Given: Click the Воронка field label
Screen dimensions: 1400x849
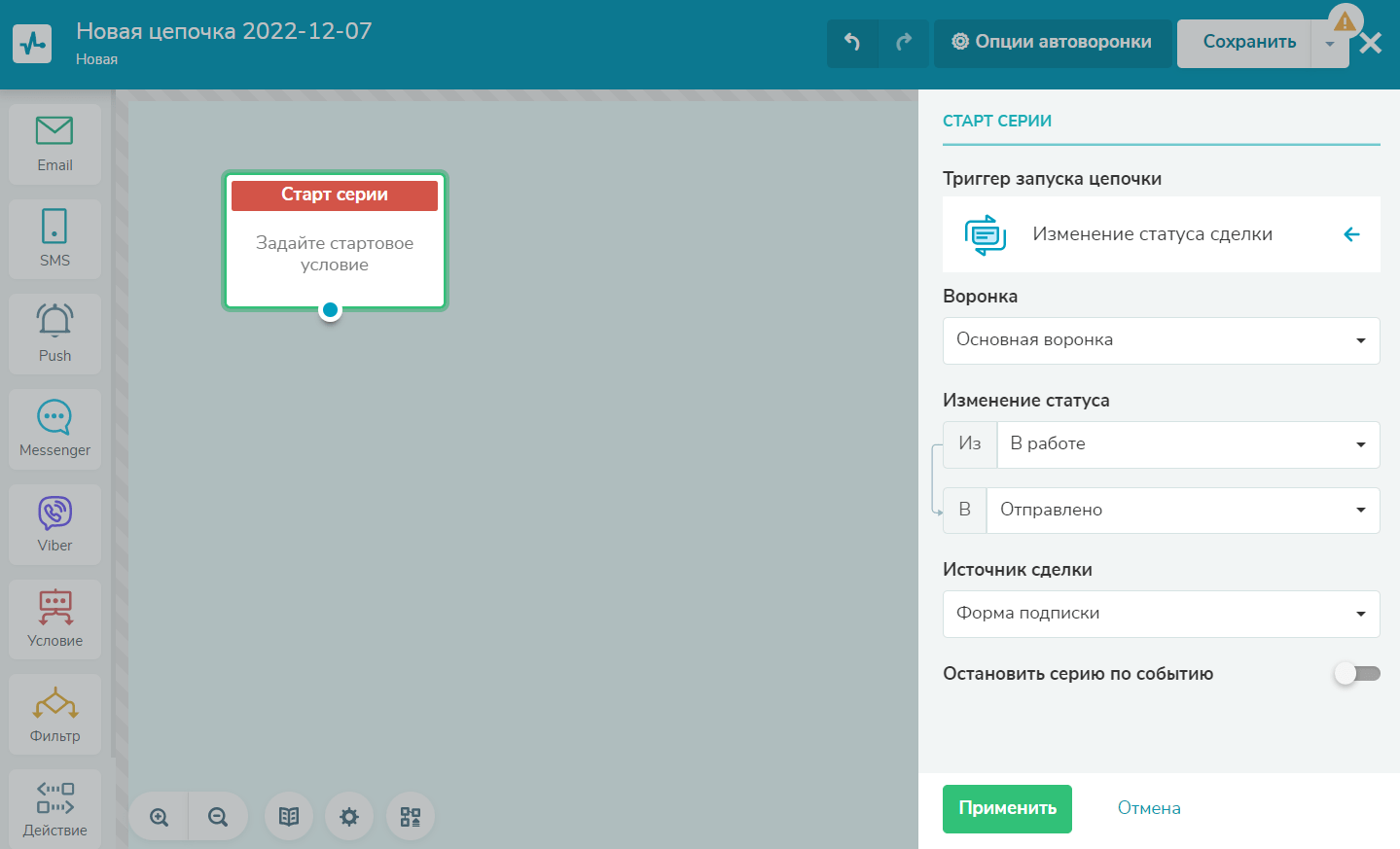Looking at the screenshot, I should [x=980, y=297].
